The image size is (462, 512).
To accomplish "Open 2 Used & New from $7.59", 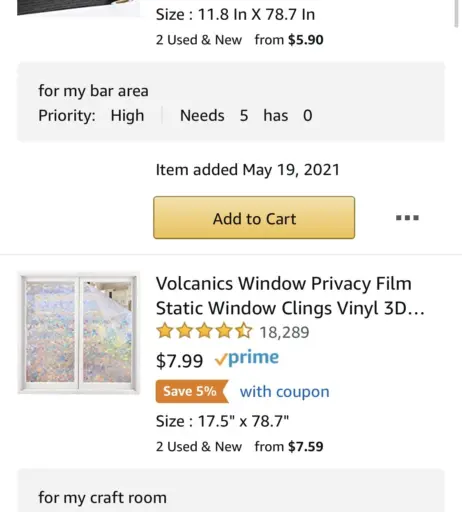I will point(239,446).
